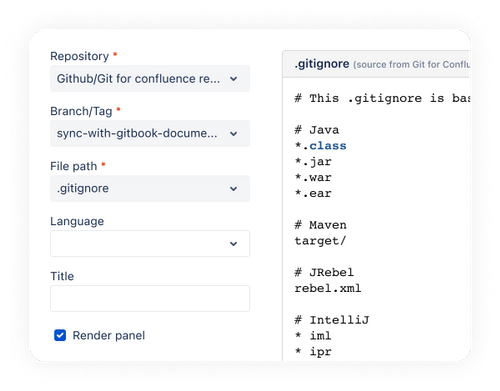Open the sync-with-gitbook branch selector
This screenshot has width=500, height=391.
point(150,134)
